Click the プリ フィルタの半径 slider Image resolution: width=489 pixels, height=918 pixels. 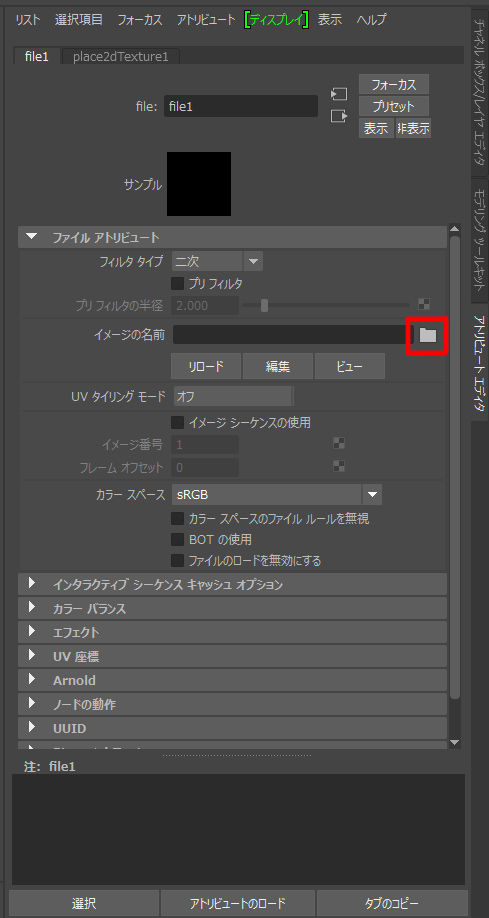[327, 305]
